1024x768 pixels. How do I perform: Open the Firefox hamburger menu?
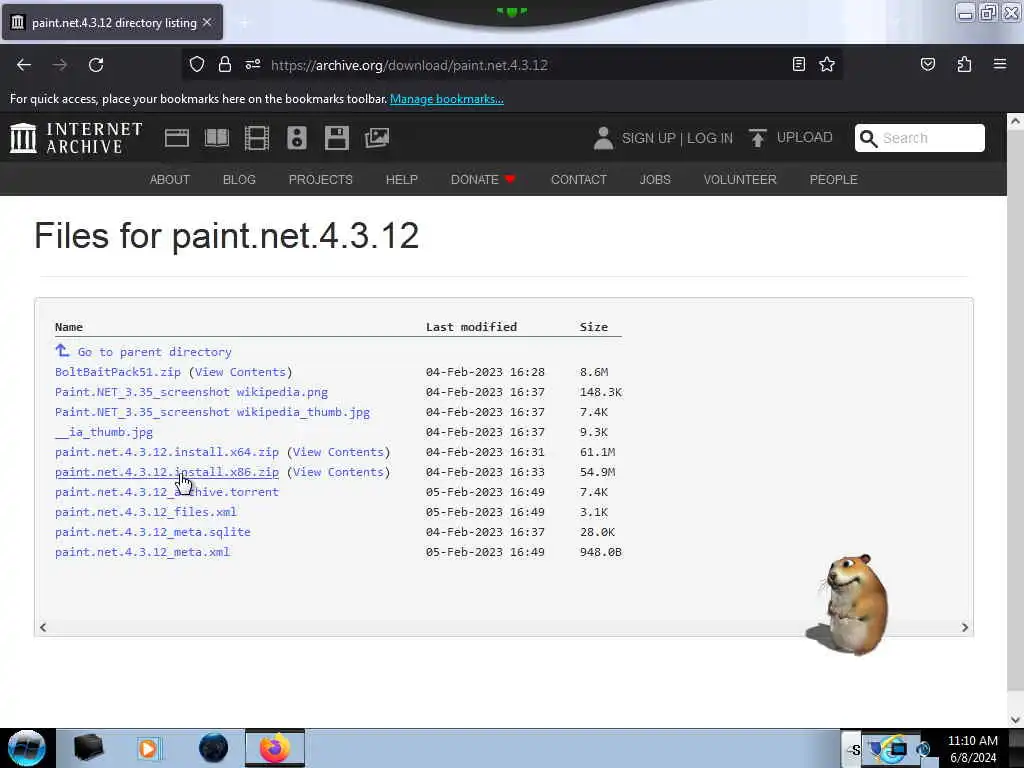coord(1000,64)
